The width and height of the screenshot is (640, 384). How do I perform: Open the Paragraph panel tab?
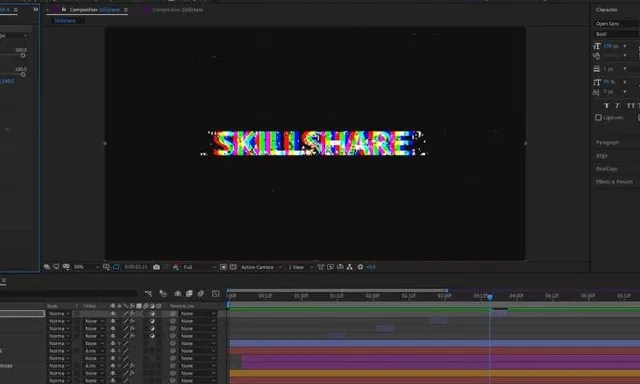coord(607,142)
